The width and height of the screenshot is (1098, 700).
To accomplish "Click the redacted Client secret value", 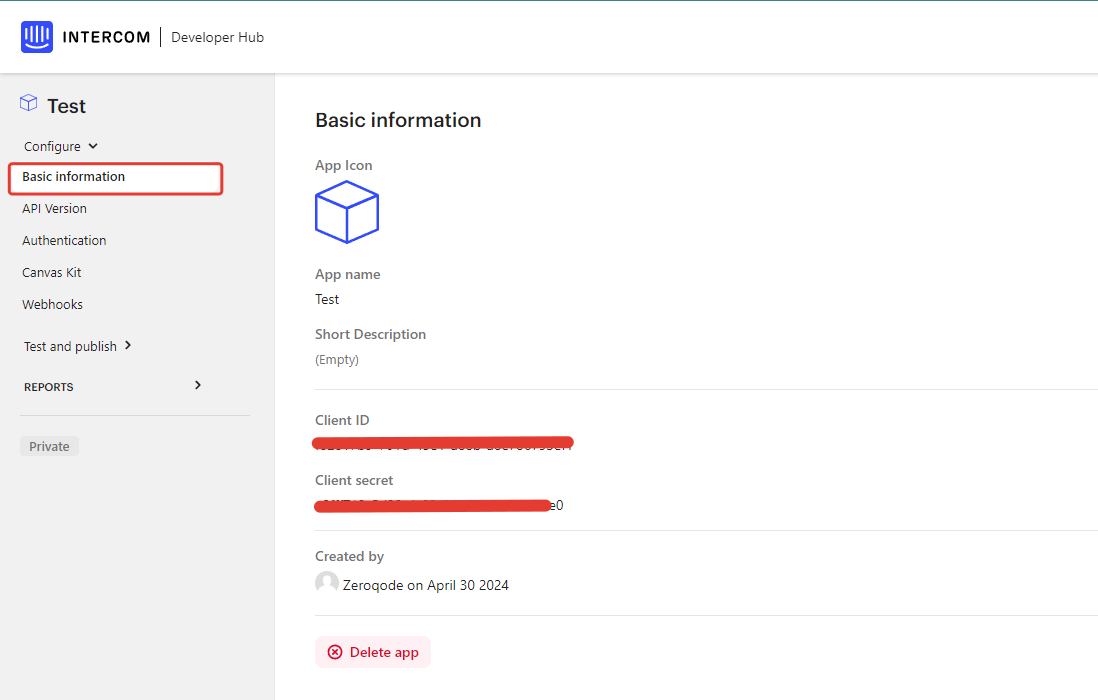I will click(x=437, y=505).
